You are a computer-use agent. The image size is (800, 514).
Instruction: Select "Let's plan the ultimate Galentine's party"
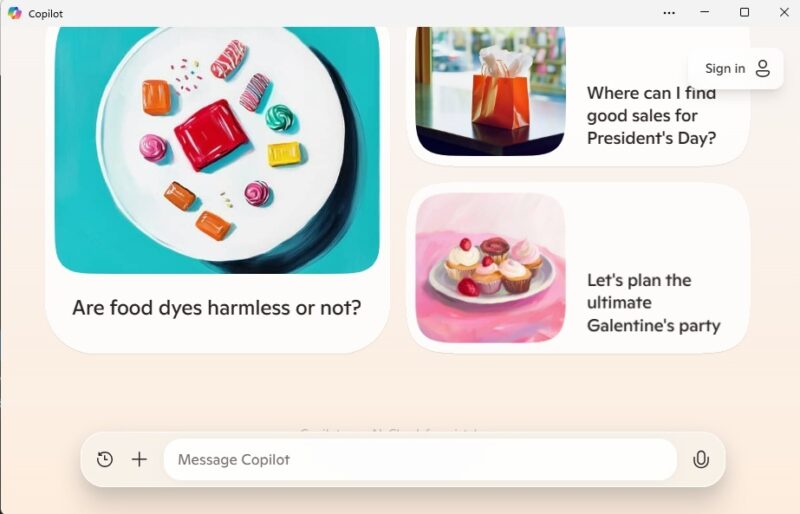pyautogui.click(x=654, y=303)
